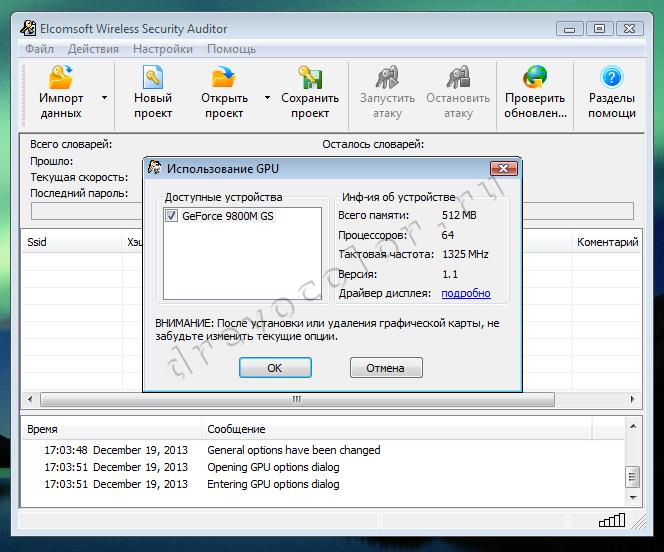Expand the Import data dropdown arrow
Viewport: 664px width, 552px height.
[x=104, y=98]
